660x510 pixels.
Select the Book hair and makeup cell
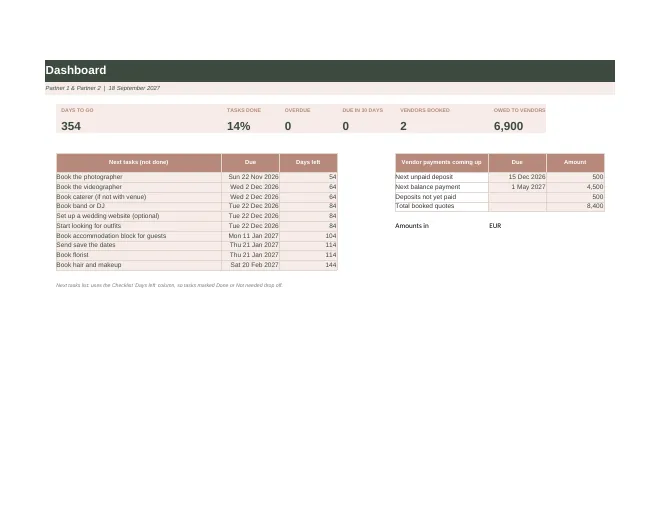coord(138,265)
